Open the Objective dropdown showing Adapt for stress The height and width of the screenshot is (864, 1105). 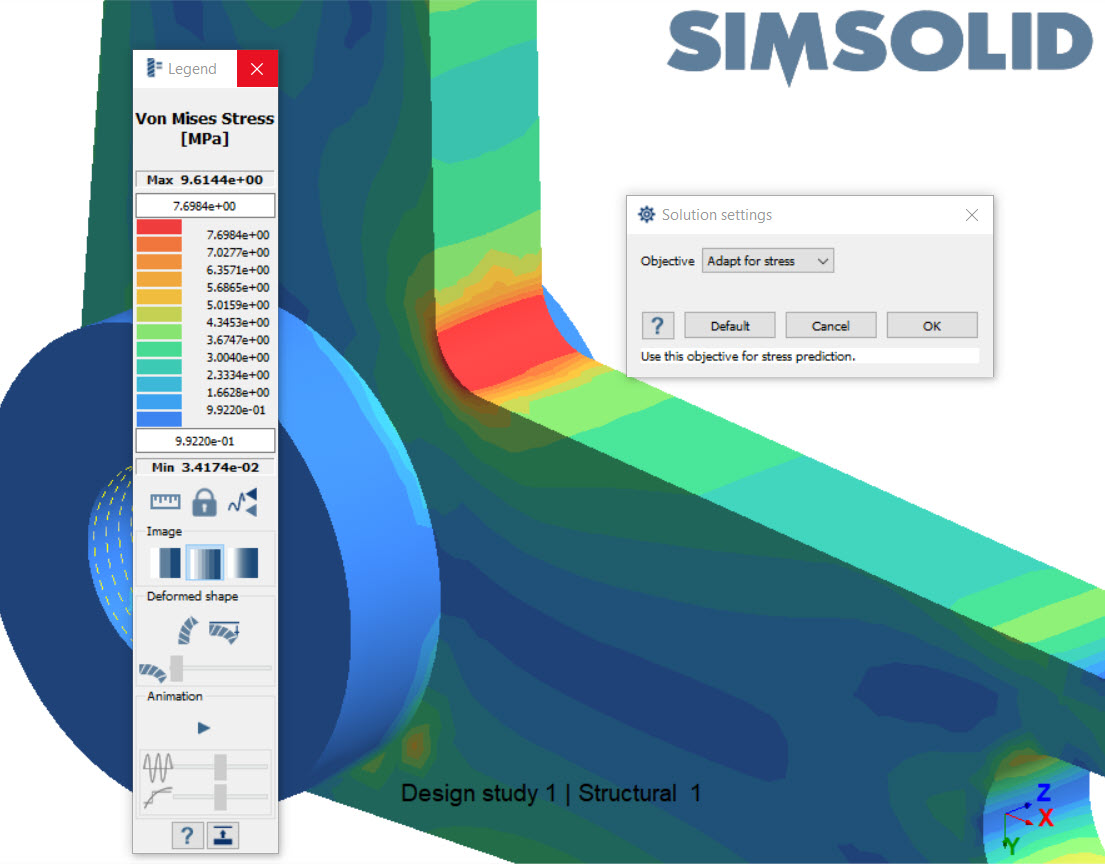point(767,260)
